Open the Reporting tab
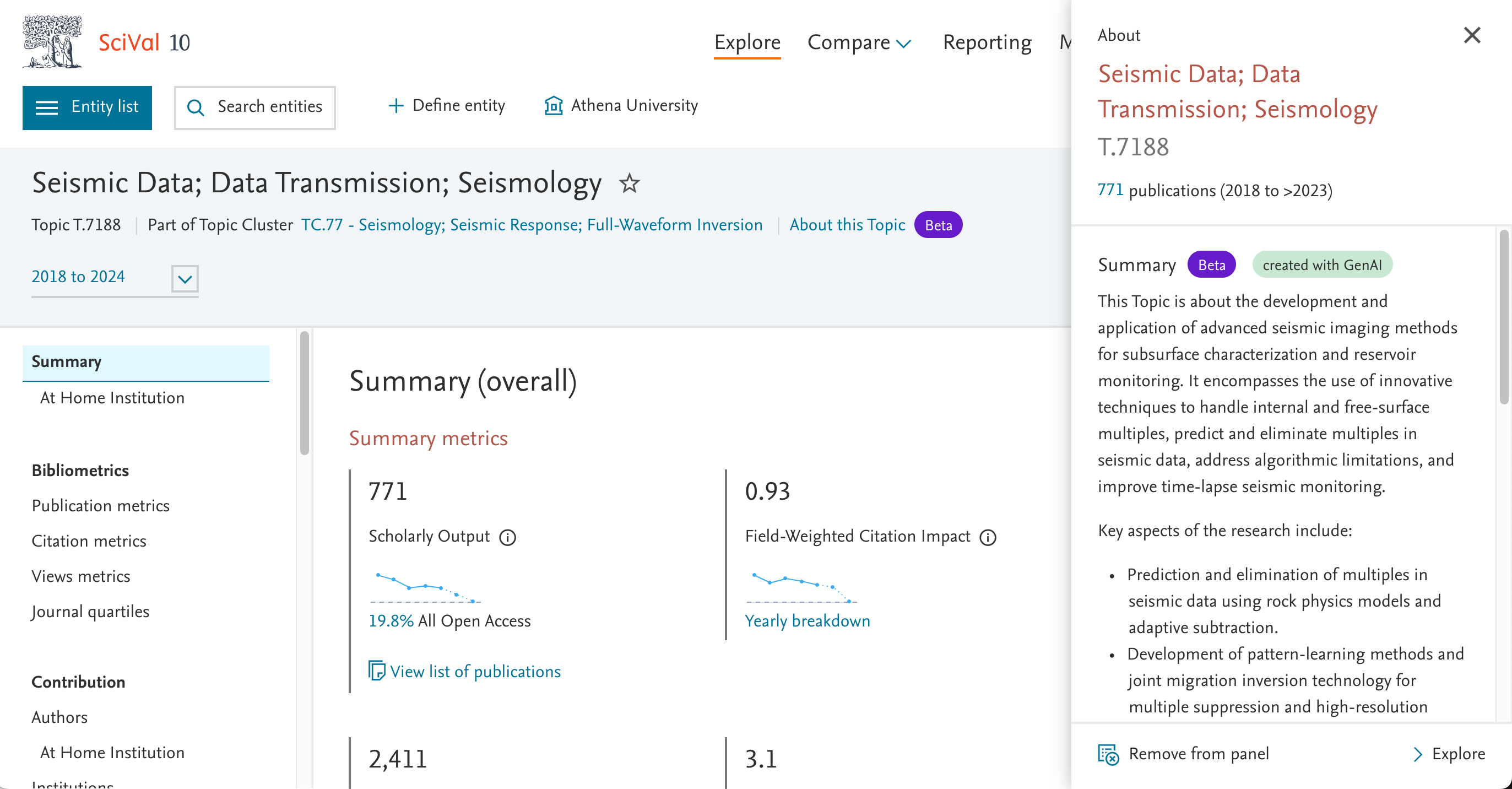1512x789 pixels. pyautogui.click(x=987, y=43)
